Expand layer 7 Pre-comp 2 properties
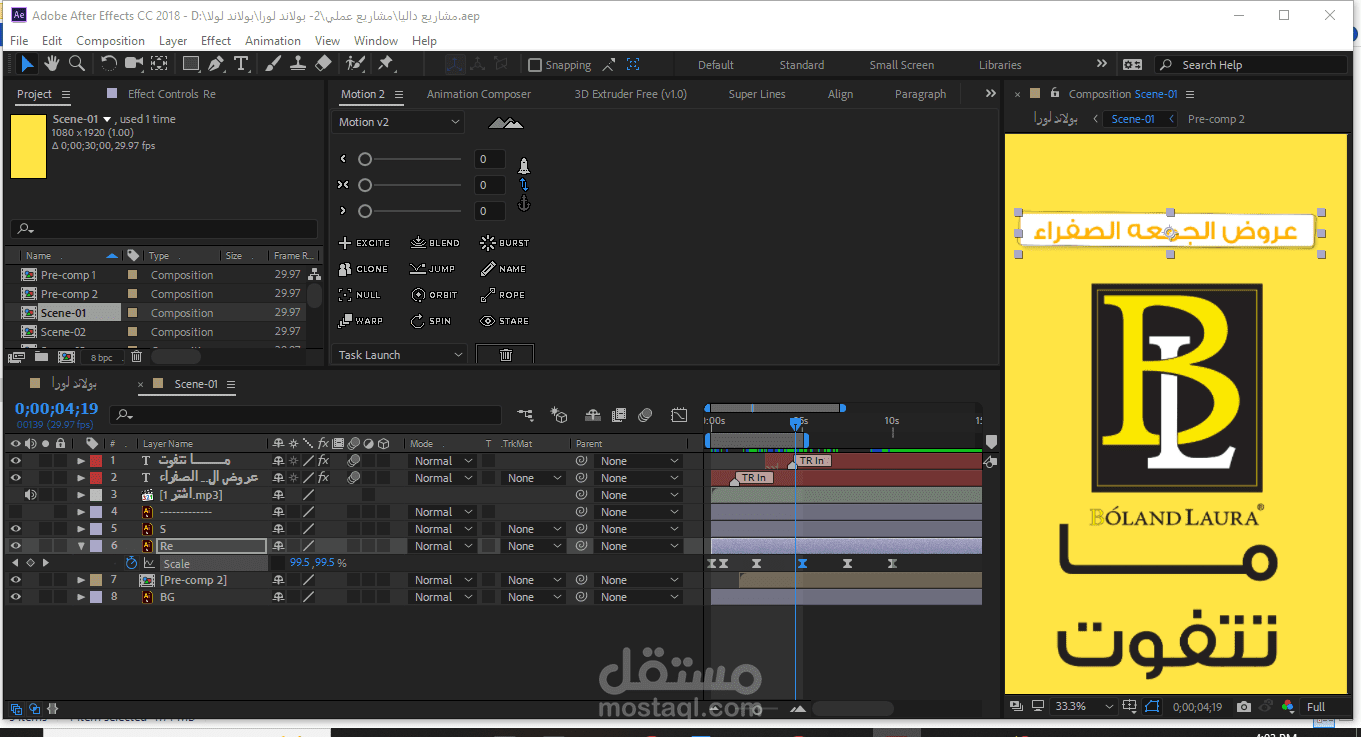The width and height of the screenshot is (1361, 737). 81,580
